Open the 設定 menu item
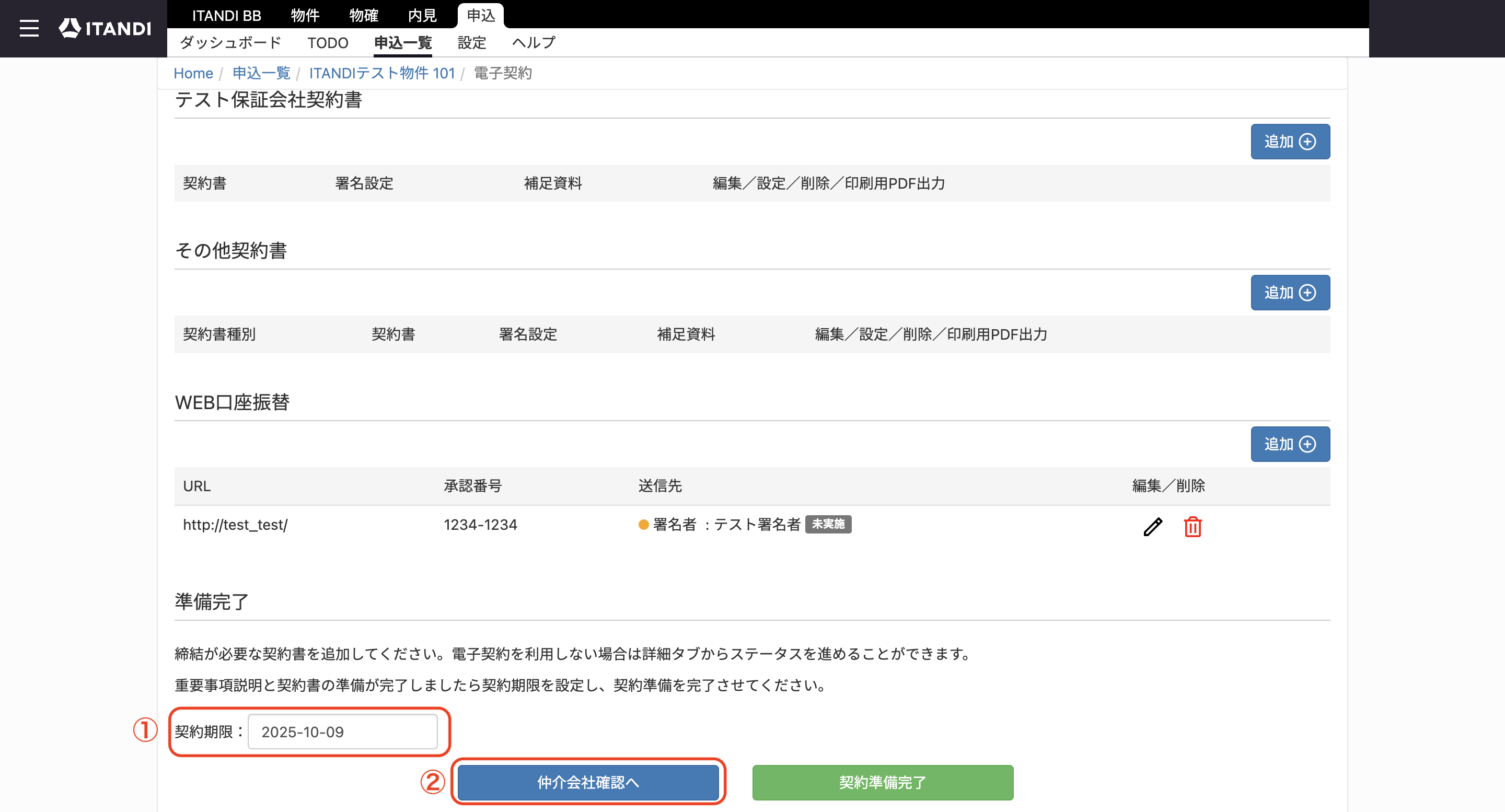Screen dimensions: 1505x812 tap(471, 43)
